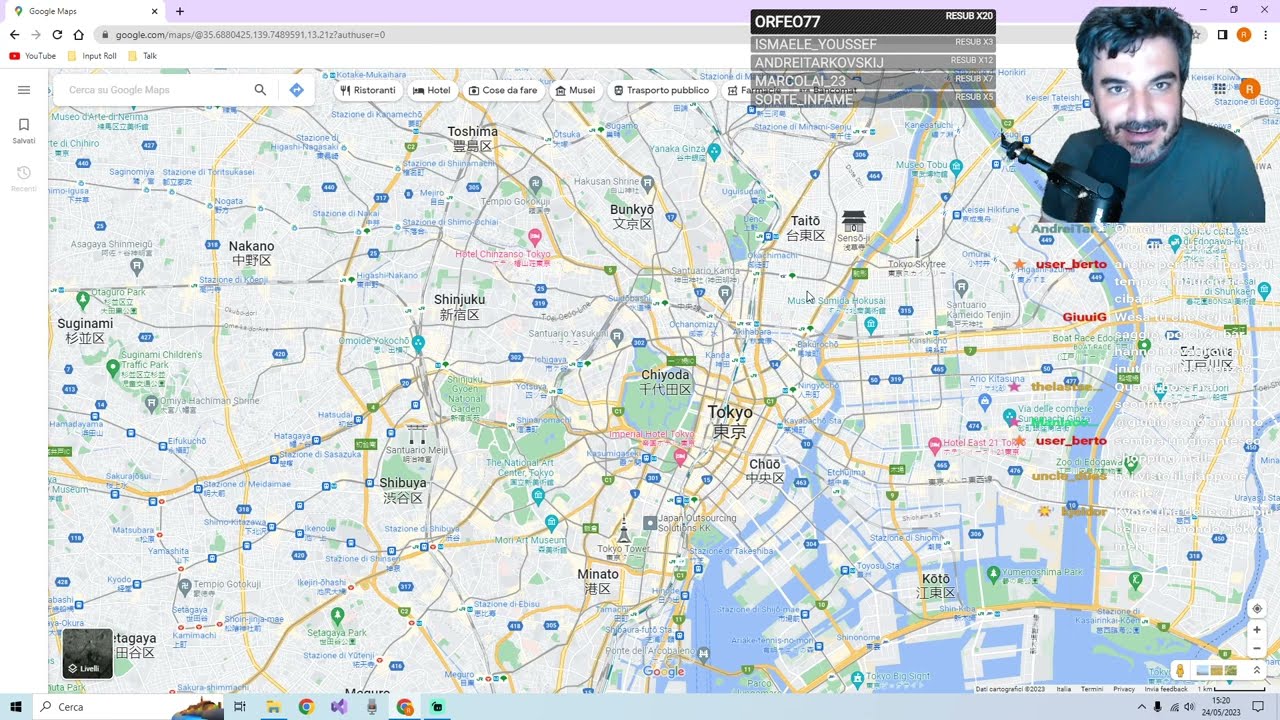The height and width of the screenshot is (720, 1280).
Task: Open the taskbar volume control
Action: tap(1189, 707)
